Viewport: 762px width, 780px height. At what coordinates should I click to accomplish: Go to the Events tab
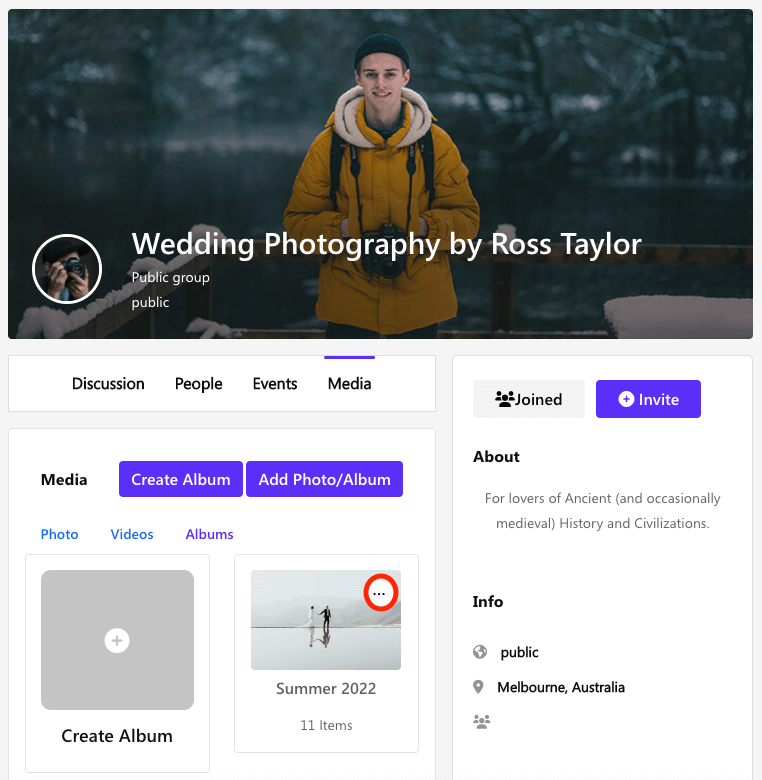click(275, 383)
